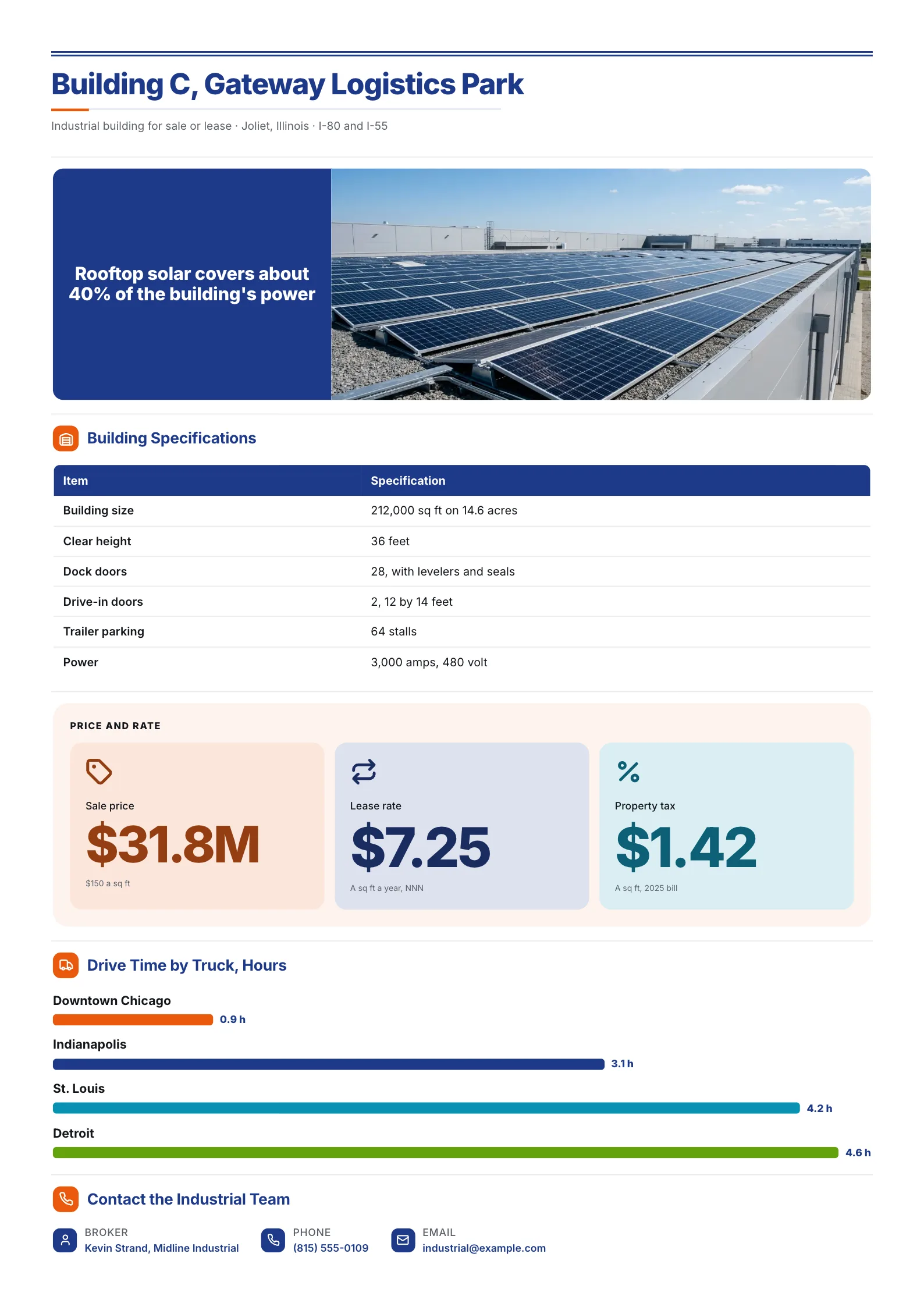The image size is (924, 1307).
Task: Select the 'Drive-in doors' row label
Action: click(x=103, y=602)
